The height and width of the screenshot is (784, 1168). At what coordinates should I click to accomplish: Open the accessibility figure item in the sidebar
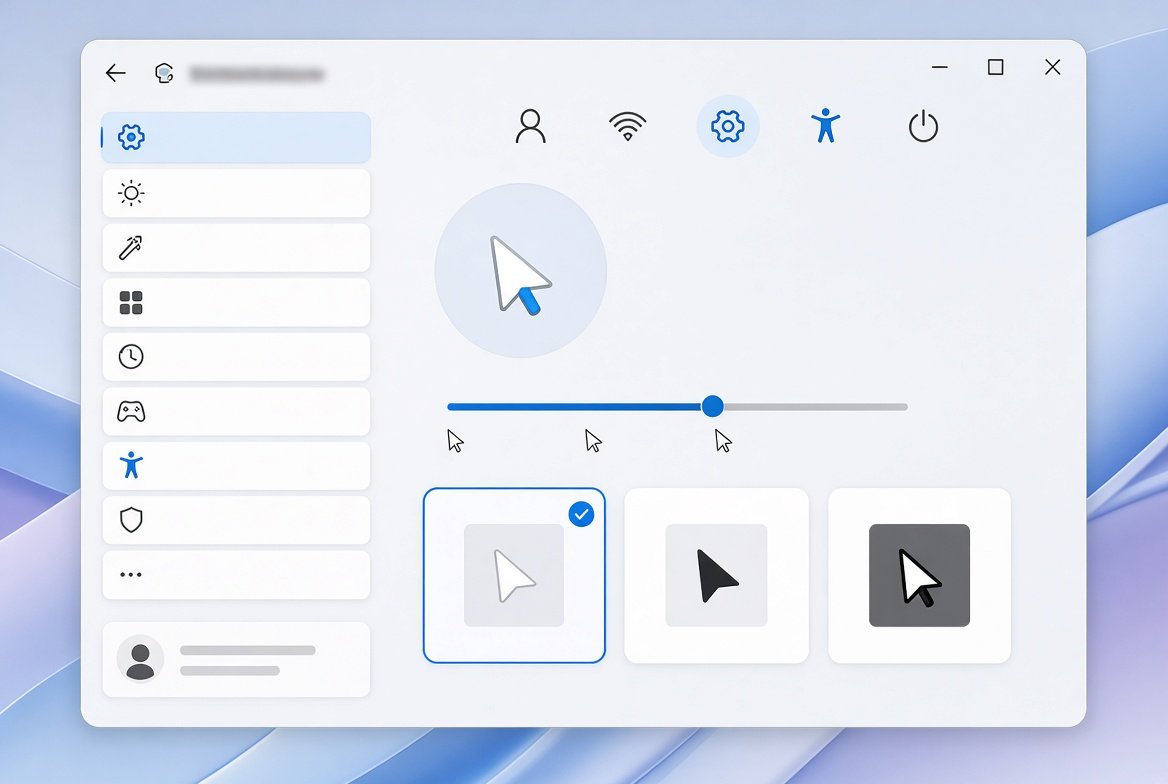click(x=236, y=466)
